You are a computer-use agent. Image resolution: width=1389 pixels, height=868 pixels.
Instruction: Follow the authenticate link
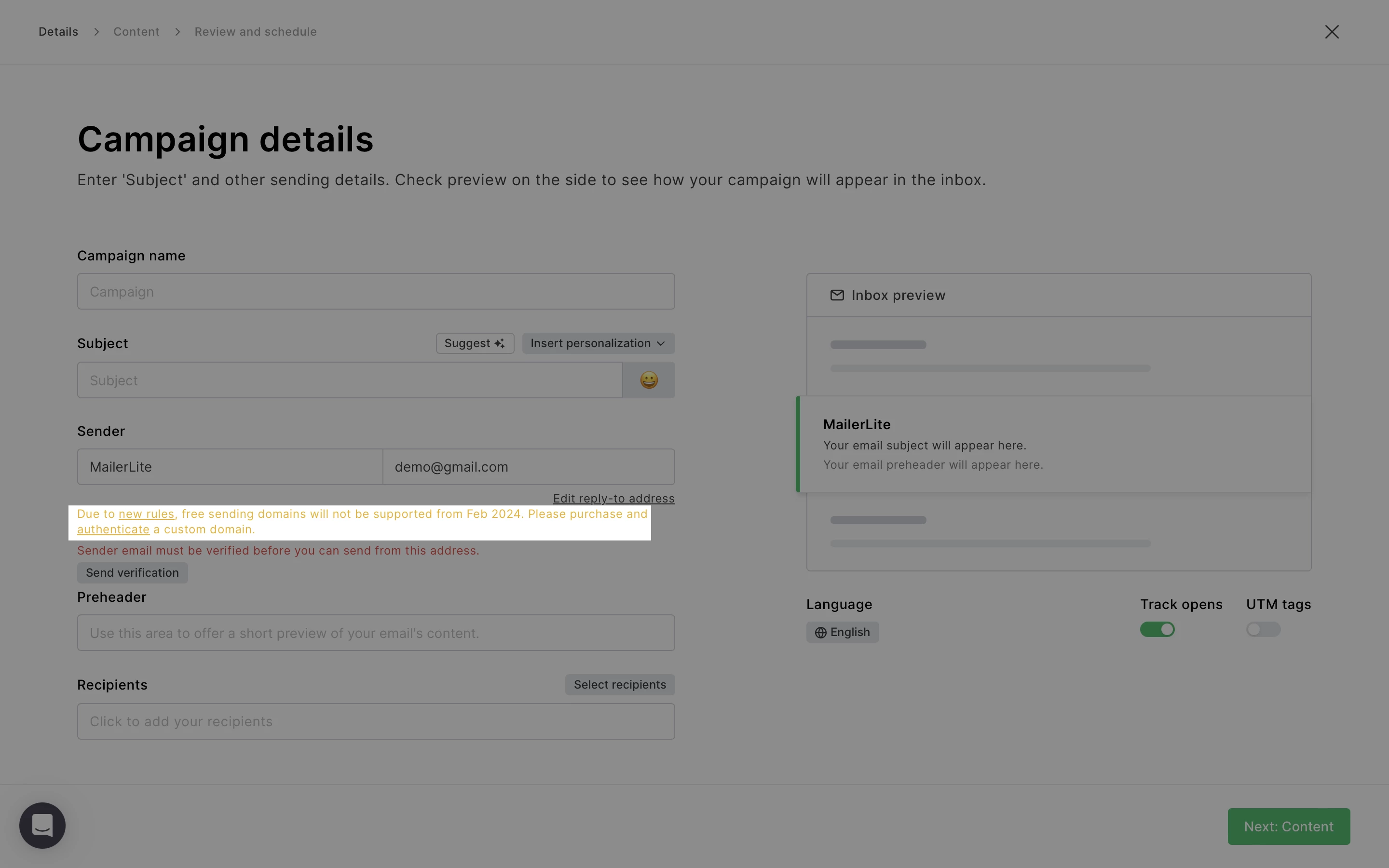tap(113, 529)
